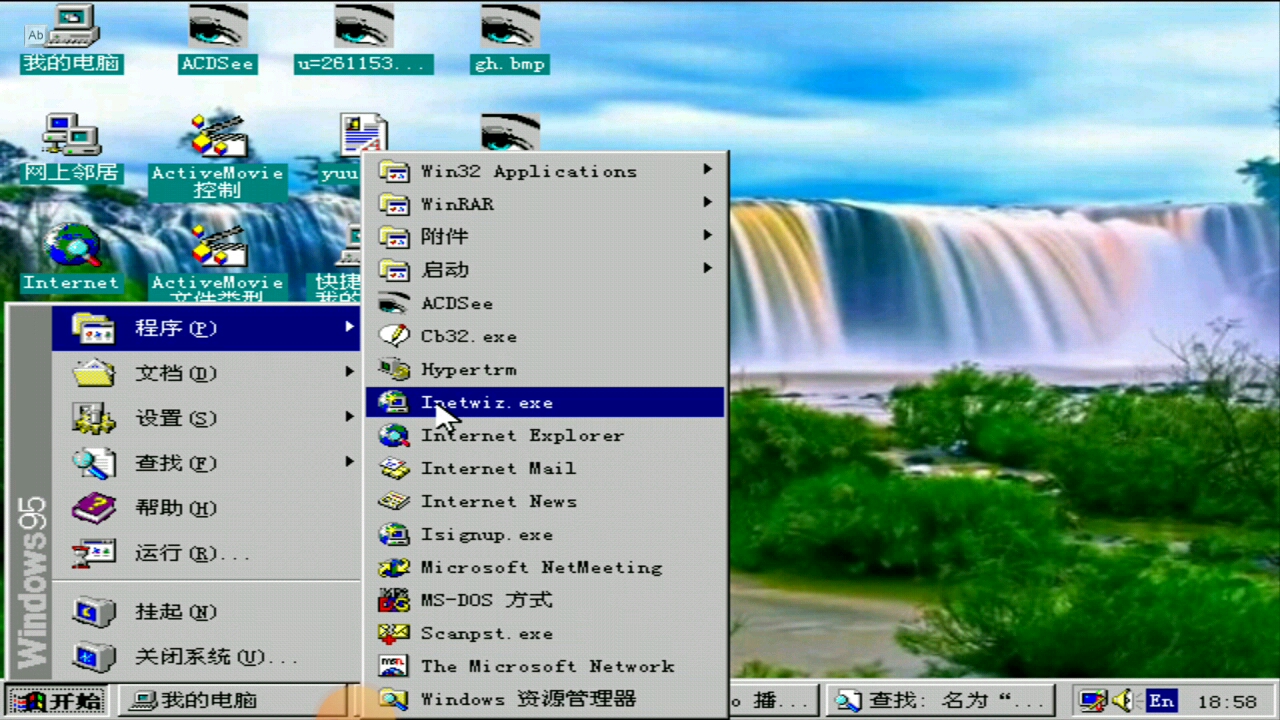Click the 挂起 icon in Start menu
Image resolution: width=1280 pixels, height=720 pixels.
click(95, 611)
